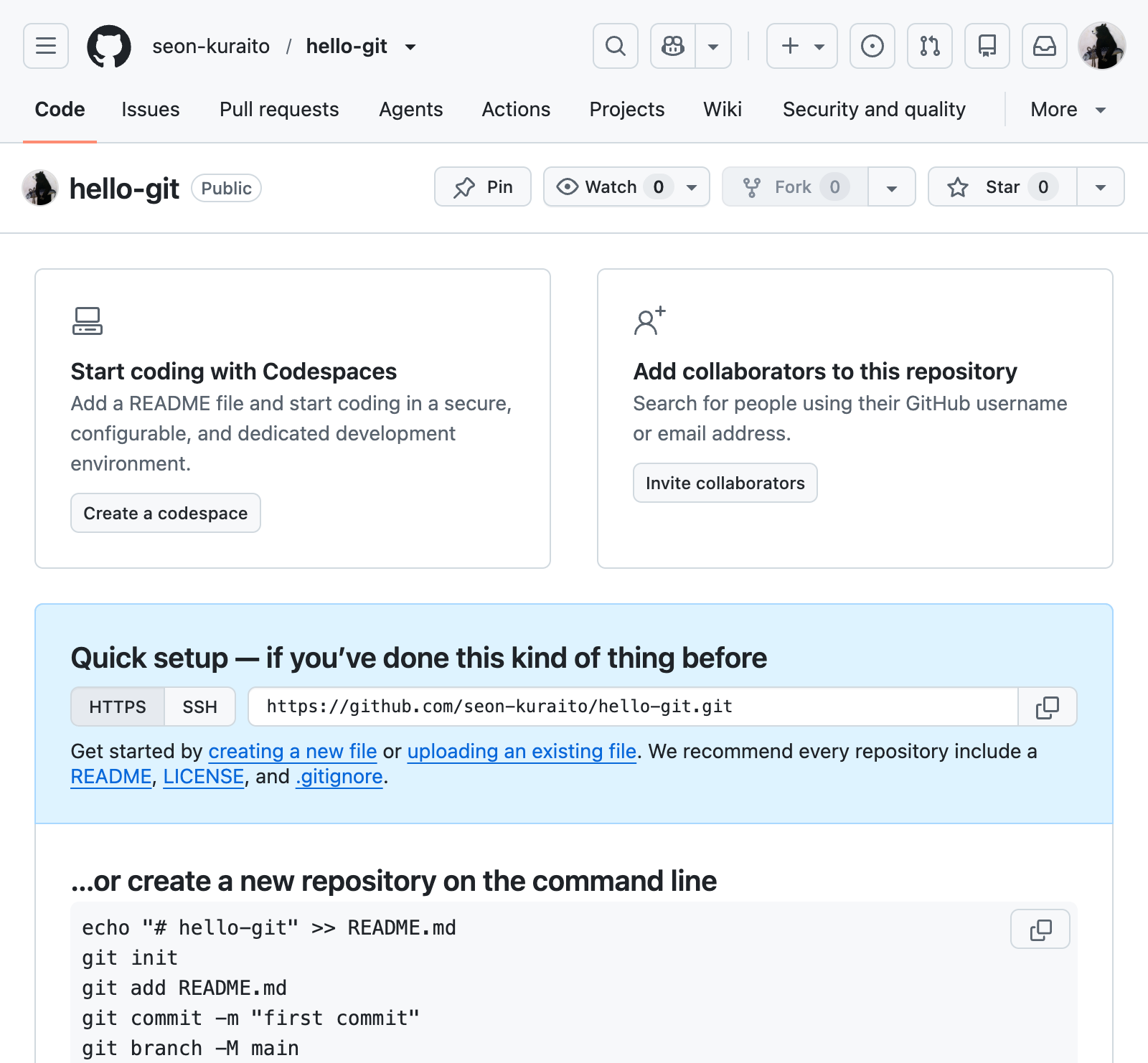Open the Issues circle-dot header icon
The width and height of the screenshot is (1148, 1063).
(872, 46)
